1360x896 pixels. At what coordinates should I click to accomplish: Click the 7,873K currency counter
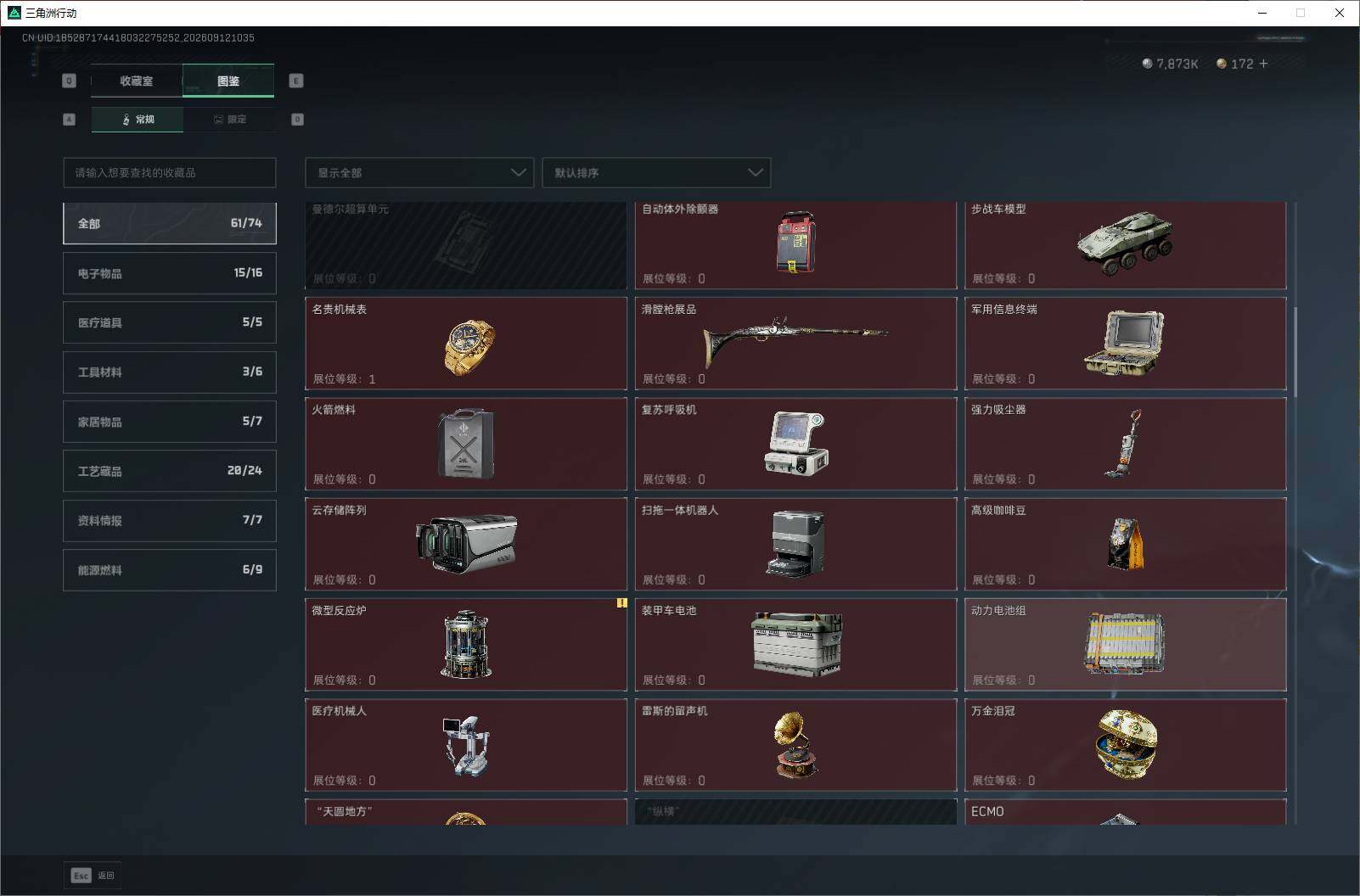point(1171,64)
